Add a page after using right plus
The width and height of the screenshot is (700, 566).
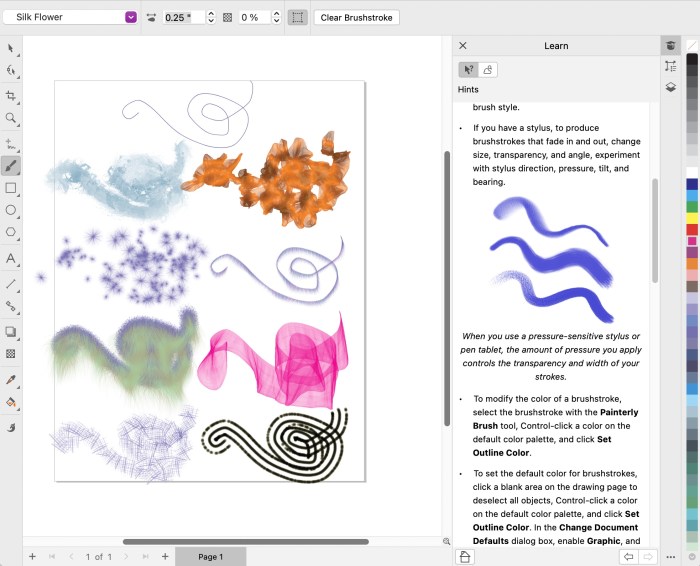pos(165,556)
